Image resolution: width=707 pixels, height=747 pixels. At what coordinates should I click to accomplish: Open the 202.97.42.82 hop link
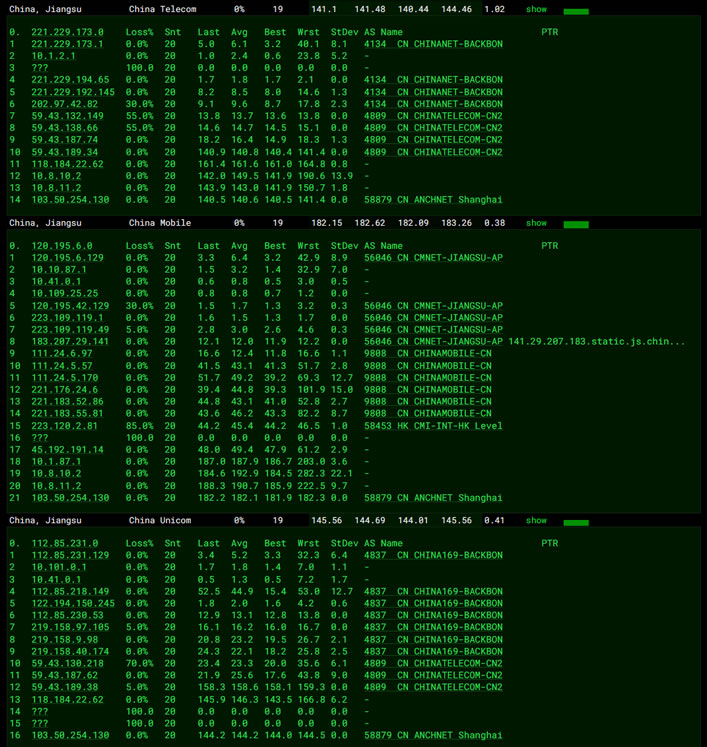tap(64, 104)
